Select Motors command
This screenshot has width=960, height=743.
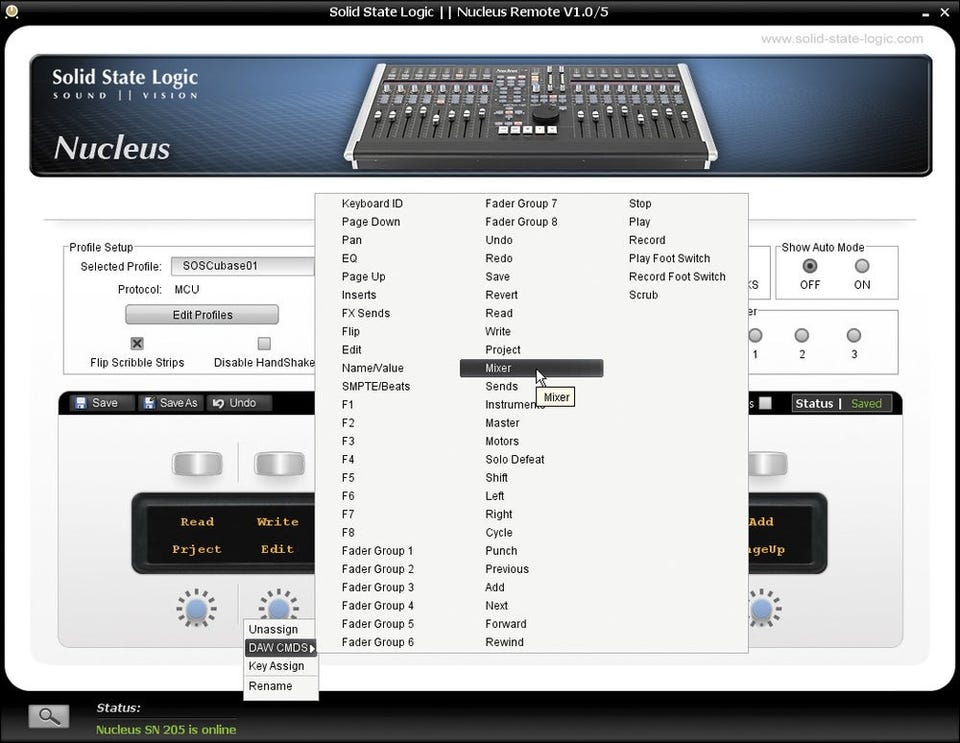[x=502, y=441]
